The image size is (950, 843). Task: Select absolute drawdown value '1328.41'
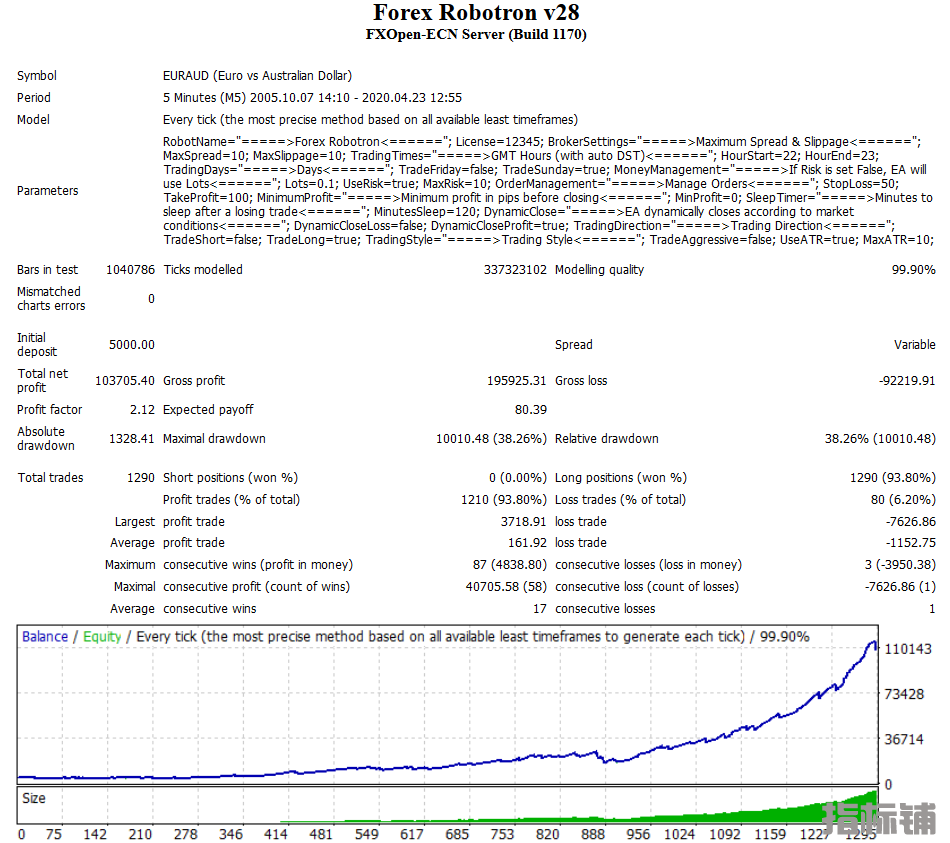pyautogui.click(x=132, y=439)
